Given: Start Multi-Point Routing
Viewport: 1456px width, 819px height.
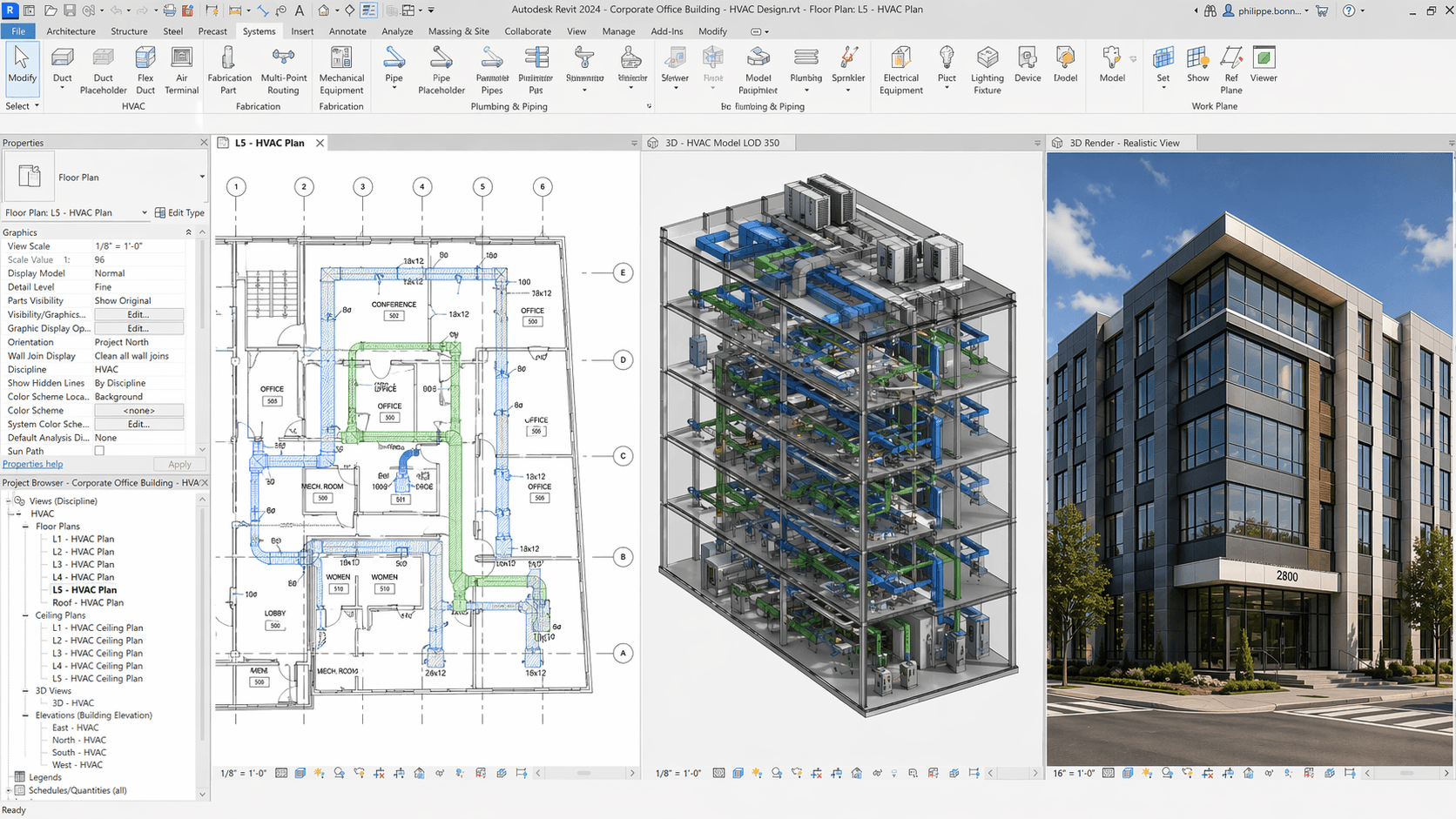Looking at the screenshot, I should pyautogui.click(x=283, y=70).
